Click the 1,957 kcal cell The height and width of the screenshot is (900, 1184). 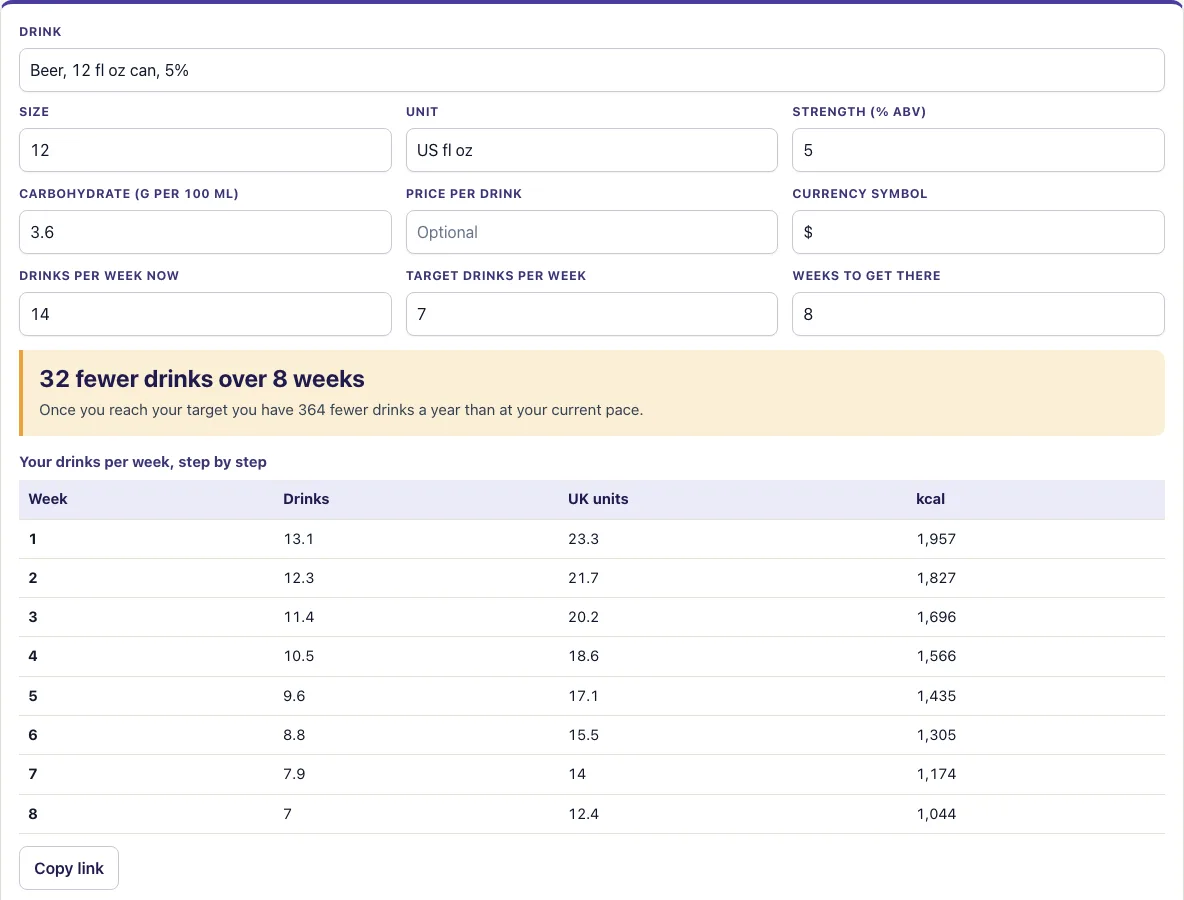click(936, 539)
